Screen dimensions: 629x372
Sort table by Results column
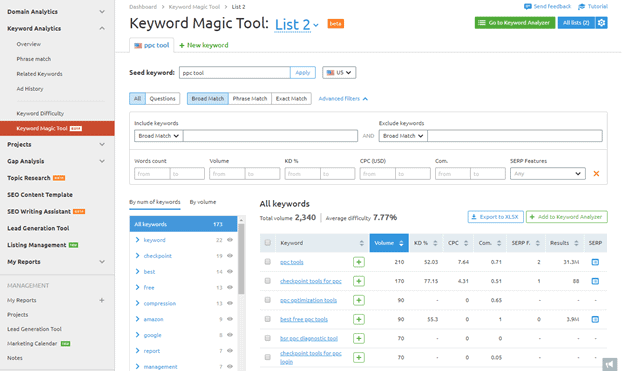click(x=576, y=243)
